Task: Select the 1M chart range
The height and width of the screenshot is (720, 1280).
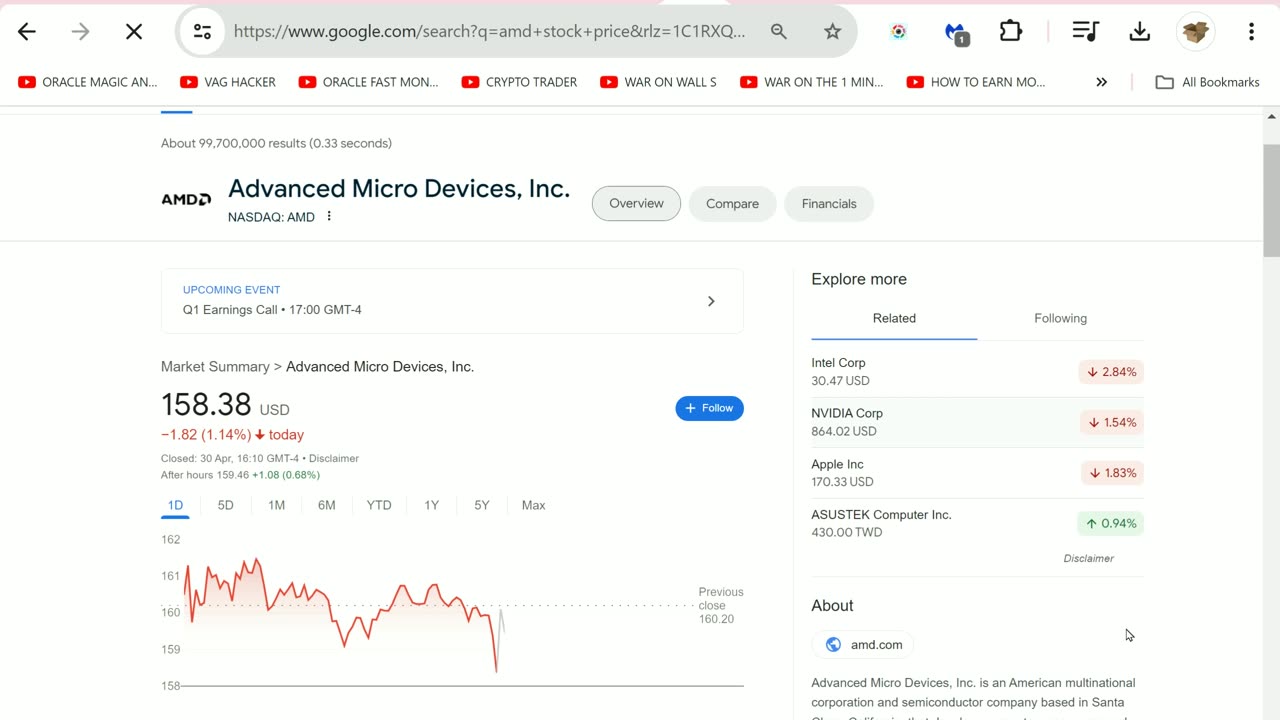Action: pos(277,505)
